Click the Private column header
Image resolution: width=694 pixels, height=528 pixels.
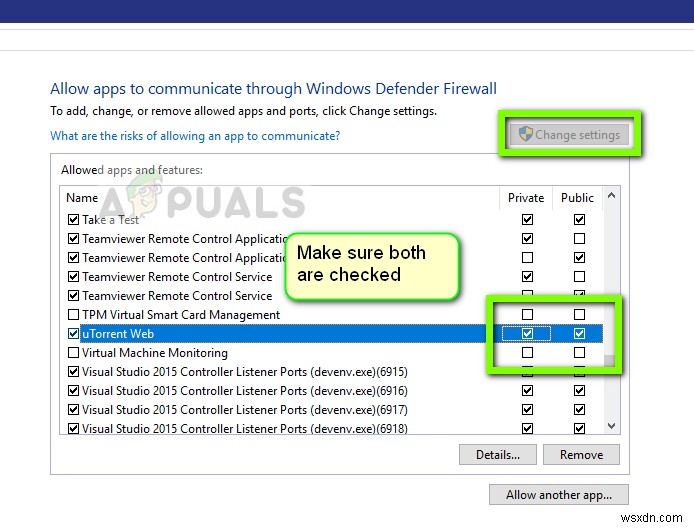(x=526, y=197)
